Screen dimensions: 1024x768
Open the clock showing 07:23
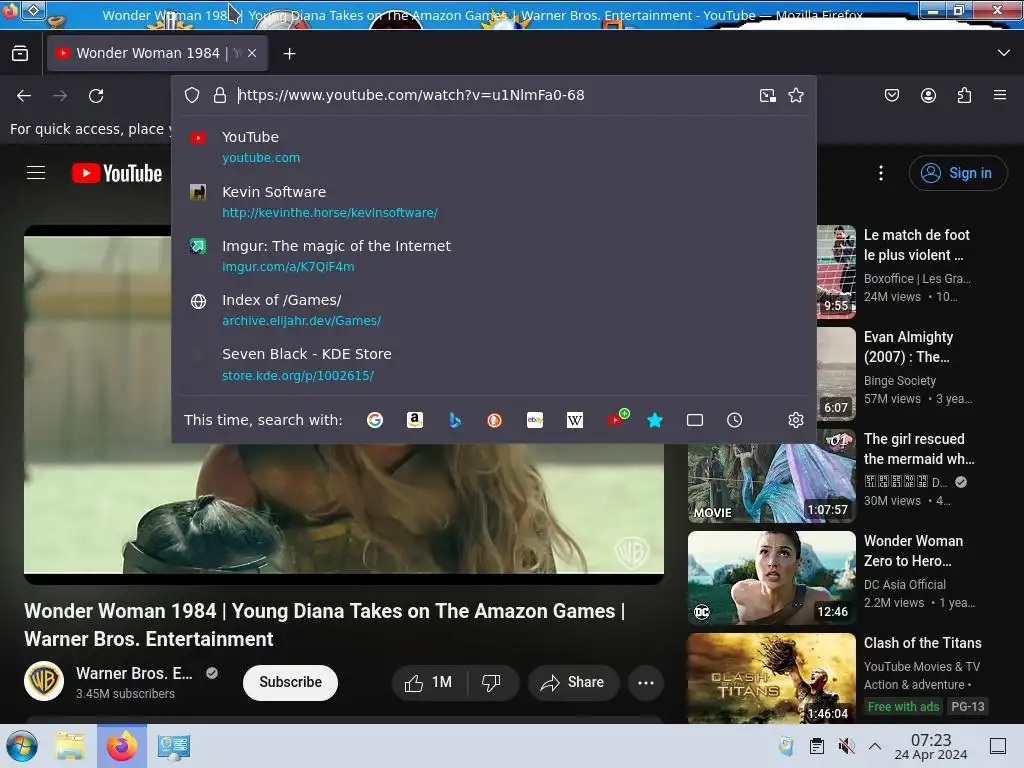click(931, 746)
